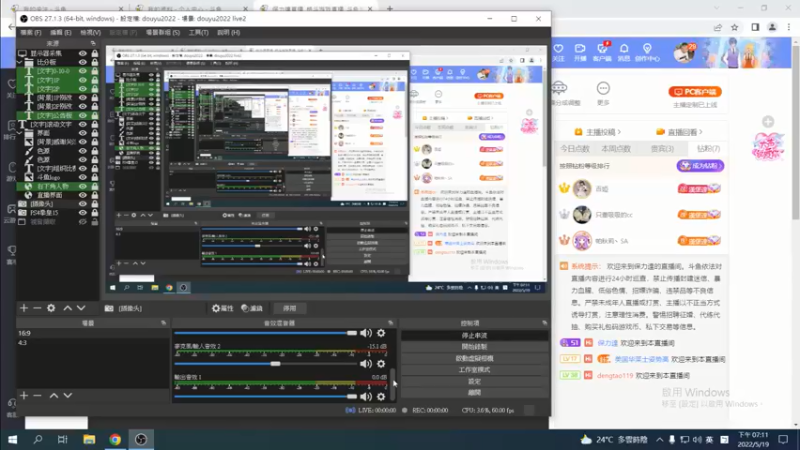Open OBS 說明(H) menu
The width and height of the screenshot is (800, 450).
pos(229,32)
